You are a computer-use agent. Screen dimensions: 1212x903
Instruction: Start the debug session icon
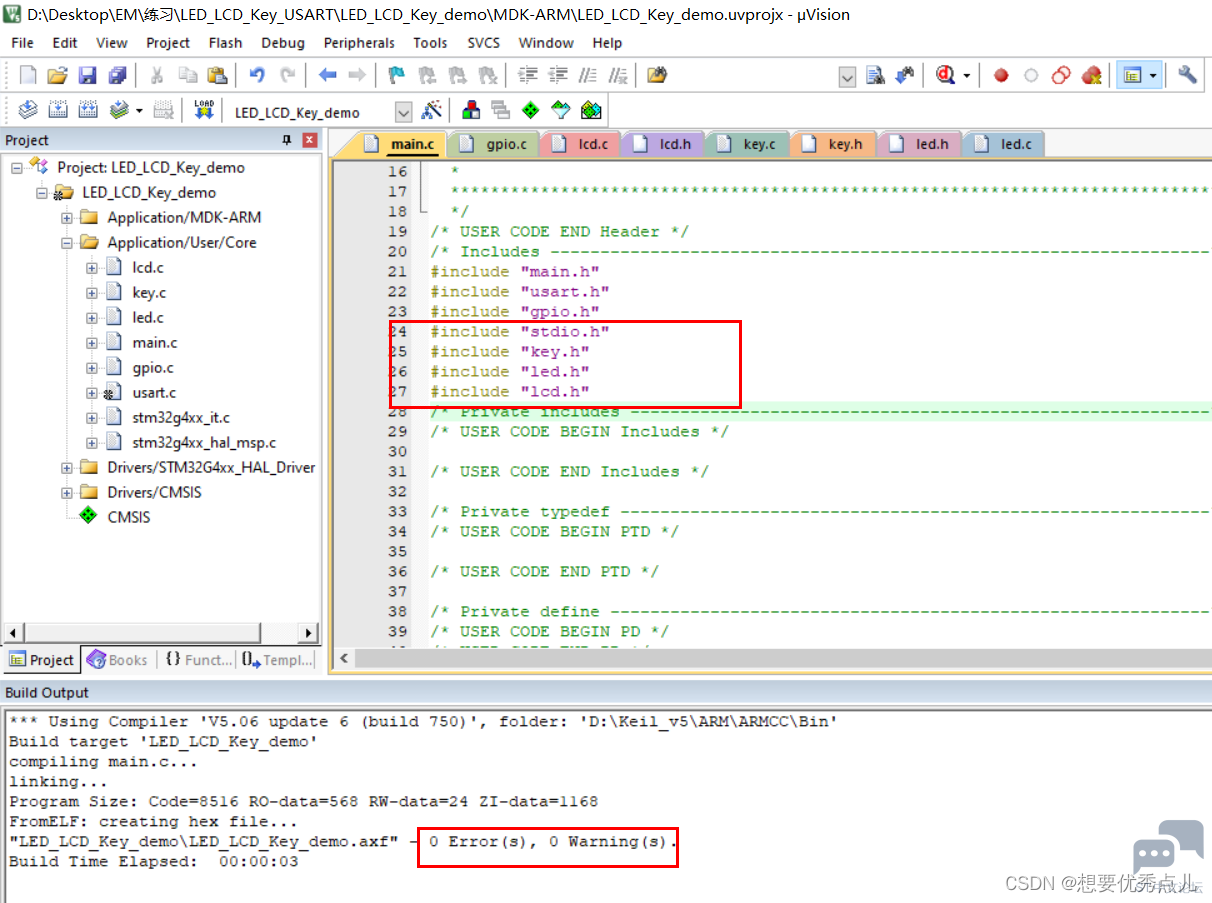946,75
